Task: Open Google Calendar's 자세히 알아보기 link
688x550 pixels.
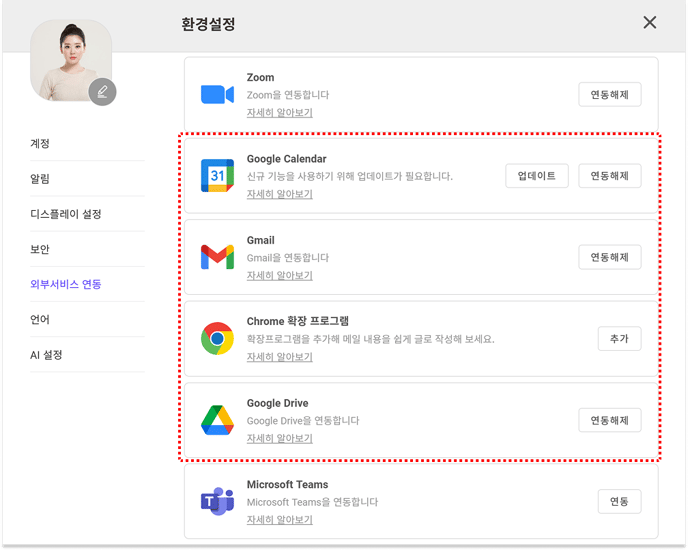Action: 280,194
